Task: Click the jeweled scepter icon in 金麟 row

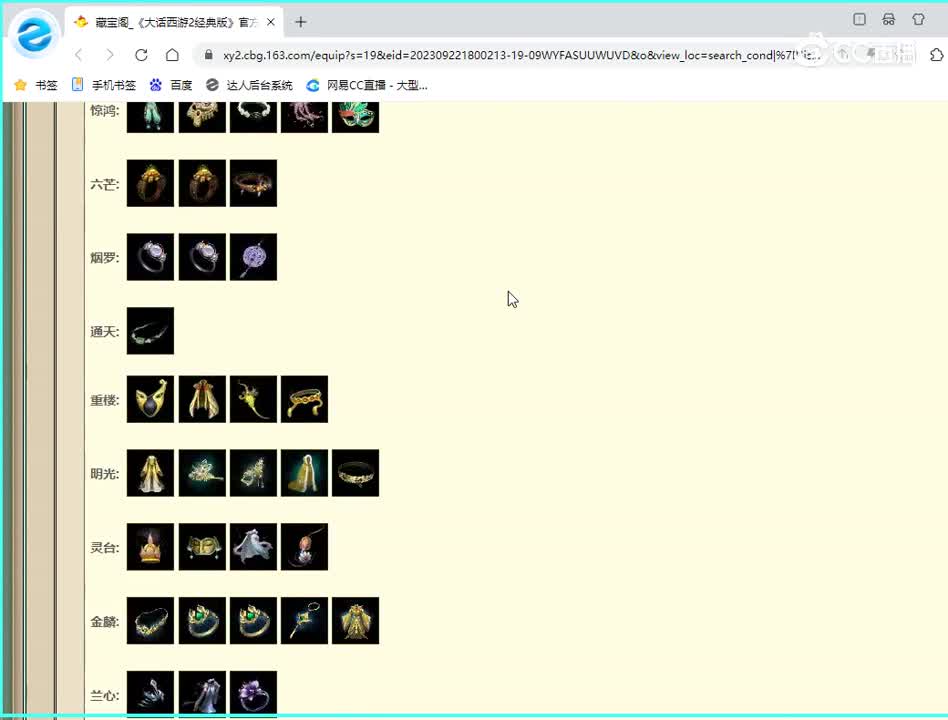Action: pos(304,621)
